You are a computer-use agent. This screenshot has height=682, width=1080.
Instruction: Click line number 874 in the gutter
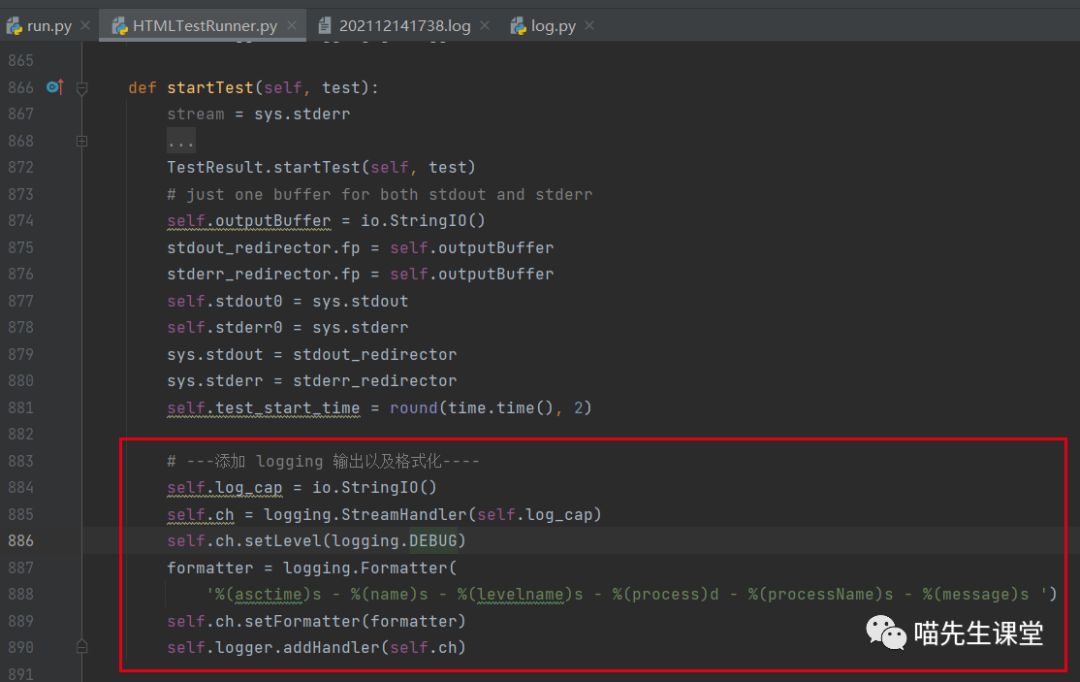21,220
